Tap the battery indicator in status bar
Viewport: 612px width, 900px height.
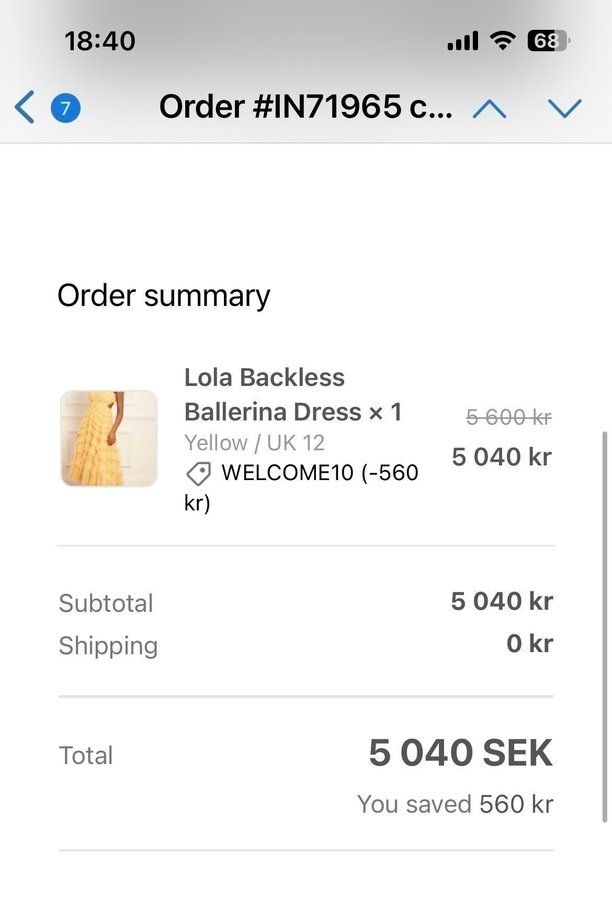548,41
